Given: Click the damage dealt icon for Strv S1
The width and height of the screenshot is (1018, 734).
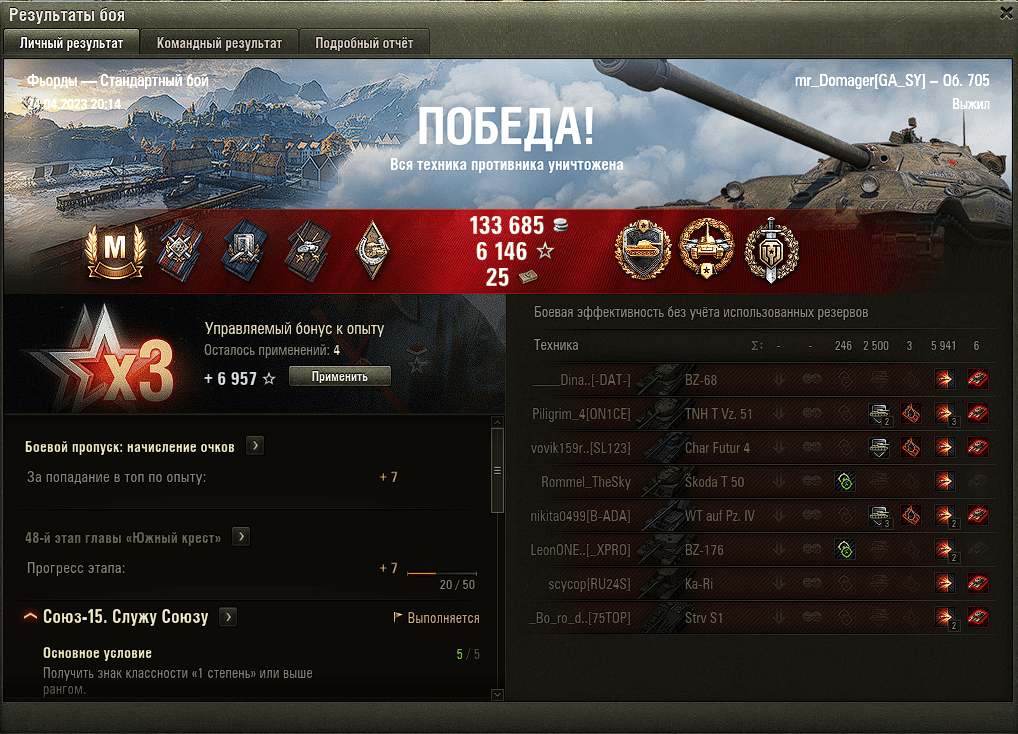Looking at the screenshot, I should 945,617.
